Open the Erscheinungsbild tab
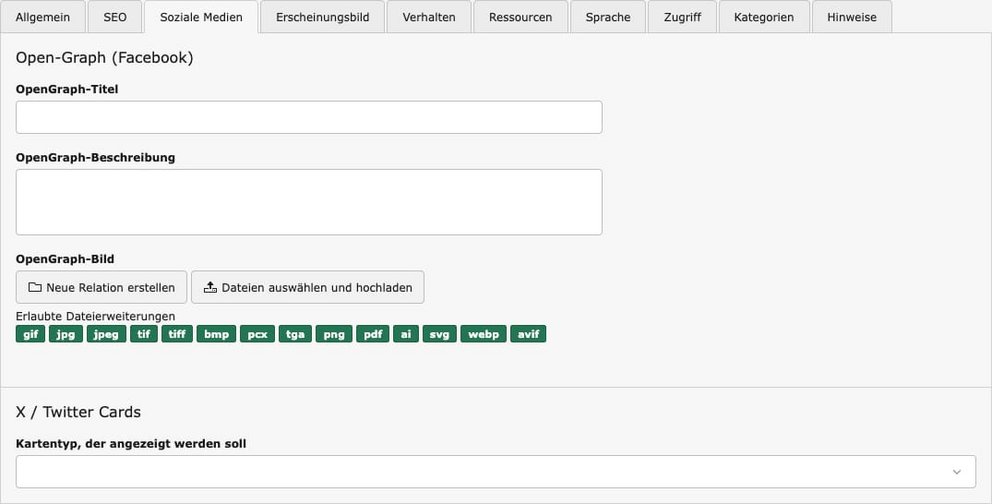The height and width of the screenshot is (504, 992). pos(322,17)
